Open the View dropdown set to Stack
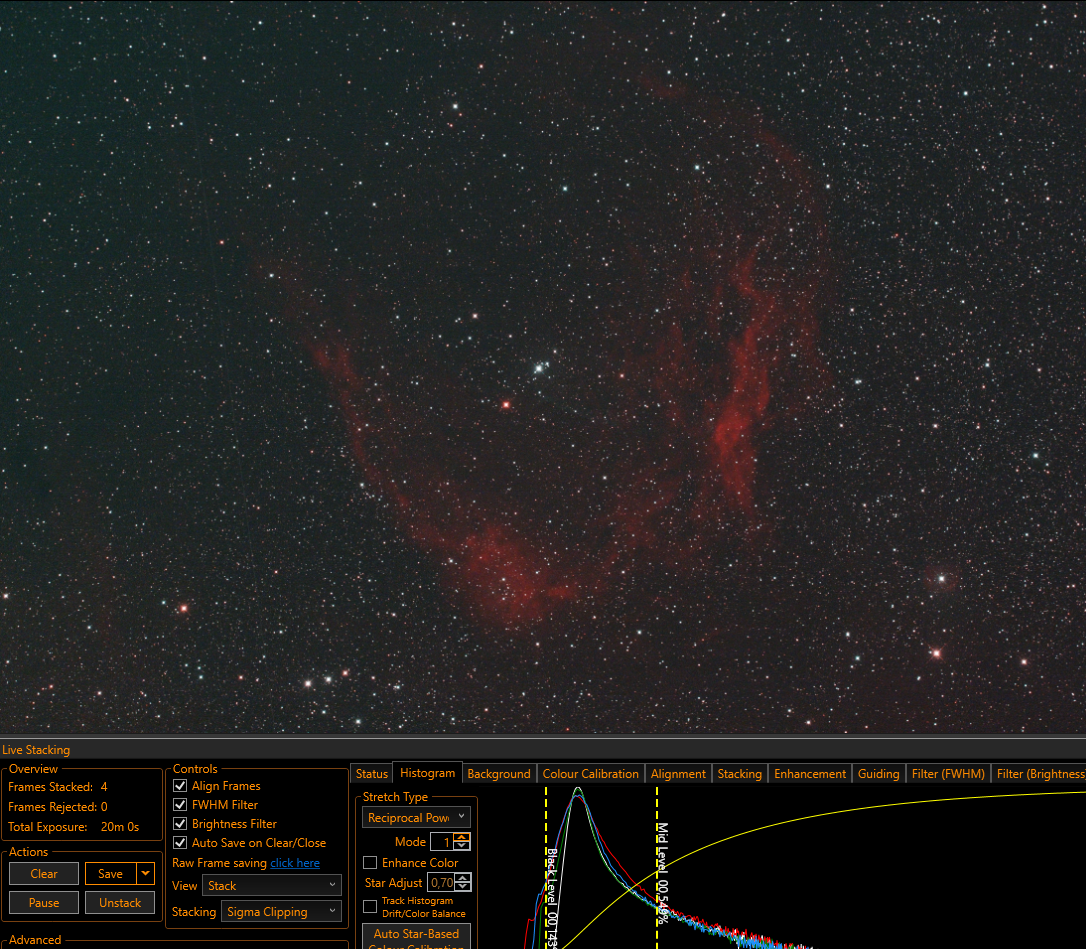Viewport: 1086px width, 949px height. [272, 885]
